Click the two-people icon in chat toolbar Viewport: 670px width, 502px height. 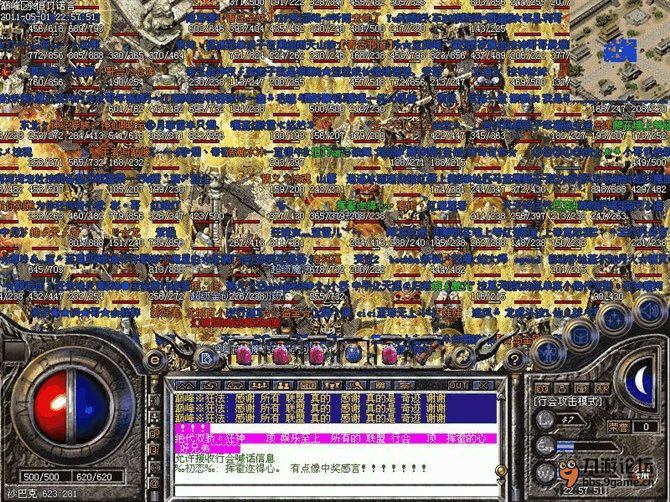click(x=283, y=385)
